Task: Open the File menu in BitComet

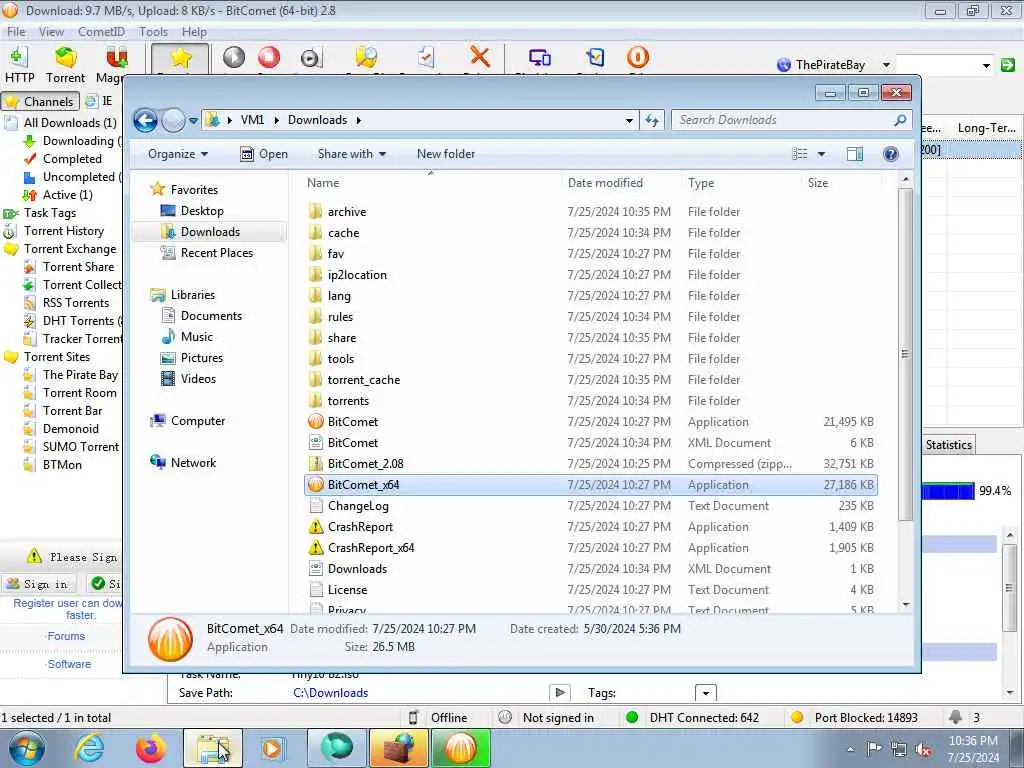Action: [16, 31]
